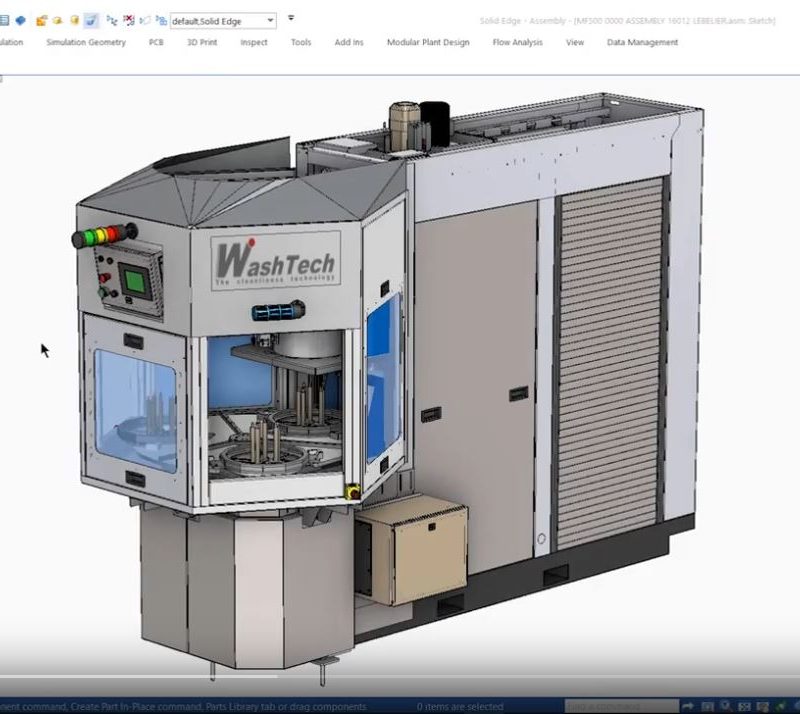This screenshot has width=800, height=714.
Task: Click the list icon at the toolbar's left edge
Action: pos(4,20)
